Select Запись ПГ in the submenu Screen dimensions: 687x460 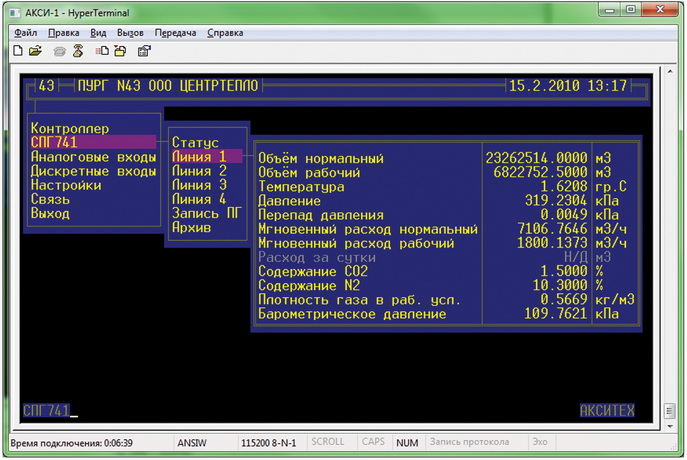207,213
